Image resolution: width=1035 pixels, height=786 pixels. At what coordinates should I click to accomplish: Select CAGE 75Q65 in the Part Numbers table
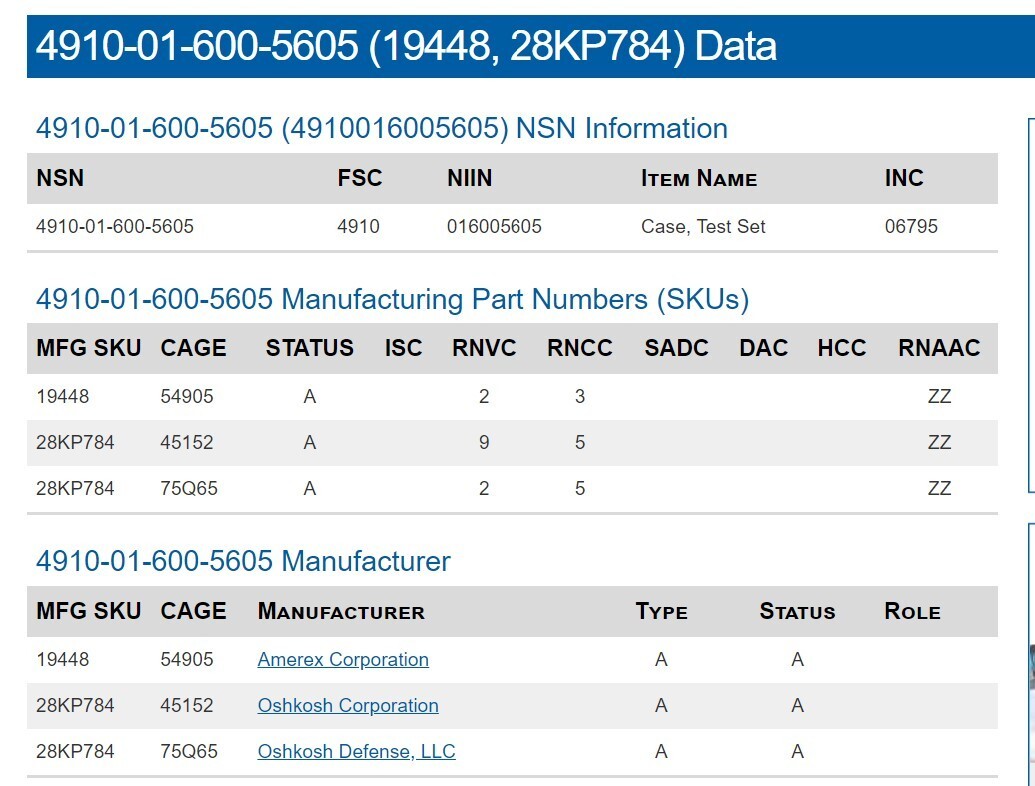189,489
